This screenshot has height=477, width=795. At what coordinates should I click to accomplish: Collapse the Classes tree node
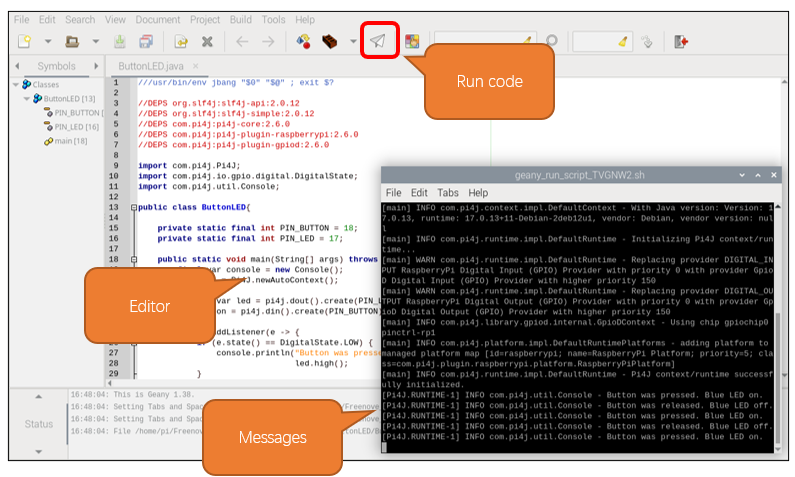coord(16,85)
